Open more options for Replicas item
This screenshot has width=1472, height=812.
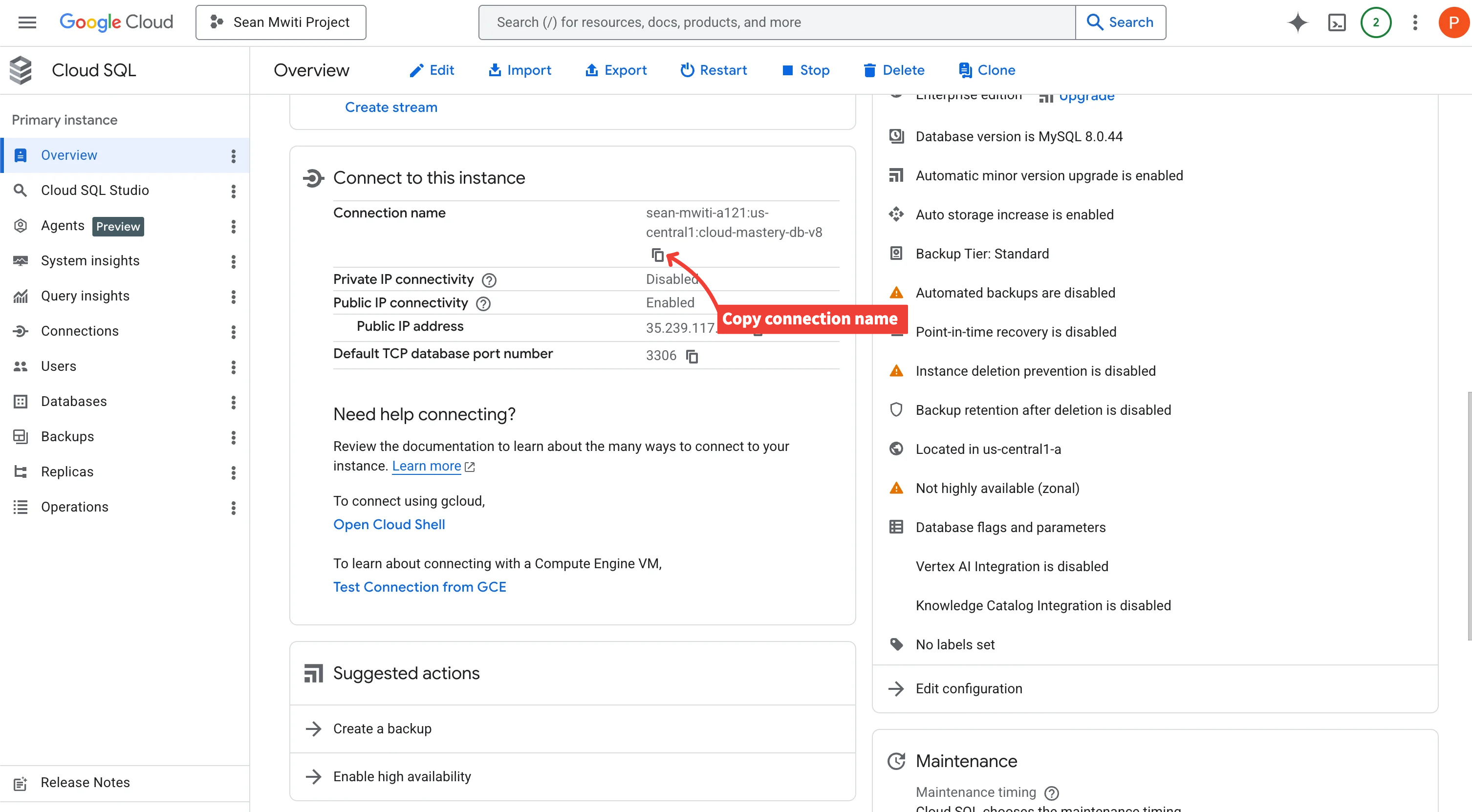coord(233,472)
